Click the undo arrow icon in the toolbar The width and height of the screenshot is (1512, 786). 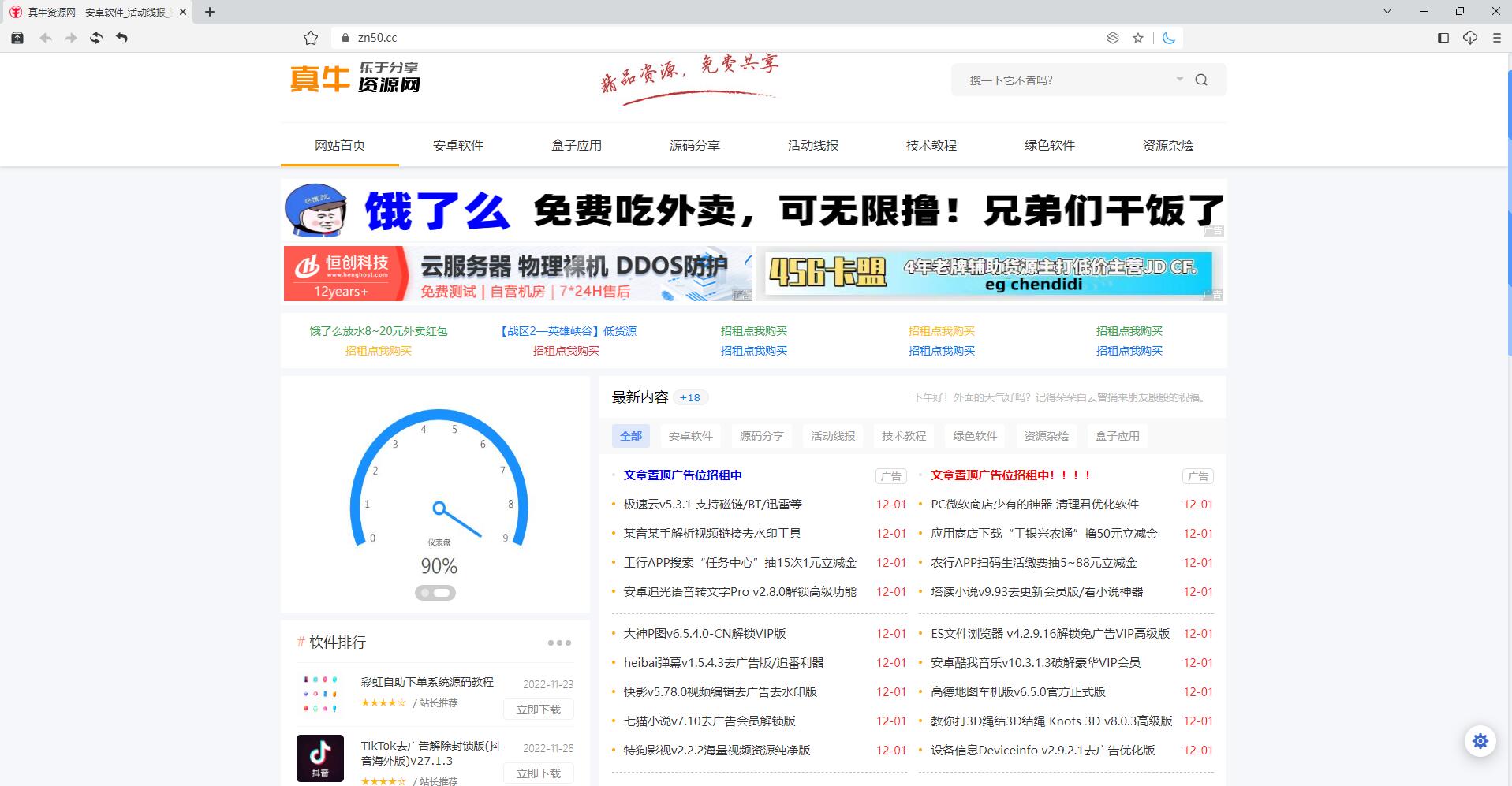121,38
